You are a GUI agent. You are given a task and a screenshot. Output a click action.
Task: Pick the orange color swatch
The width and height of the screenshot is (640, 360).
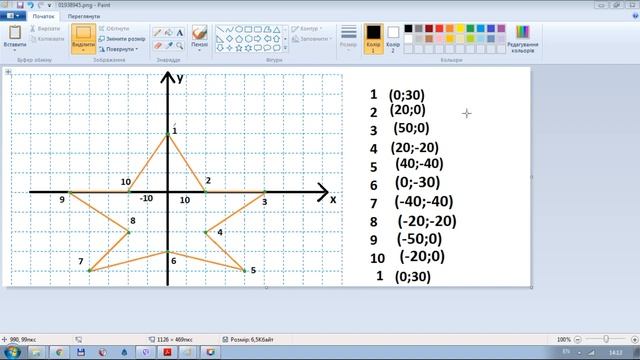coord(449,28)
